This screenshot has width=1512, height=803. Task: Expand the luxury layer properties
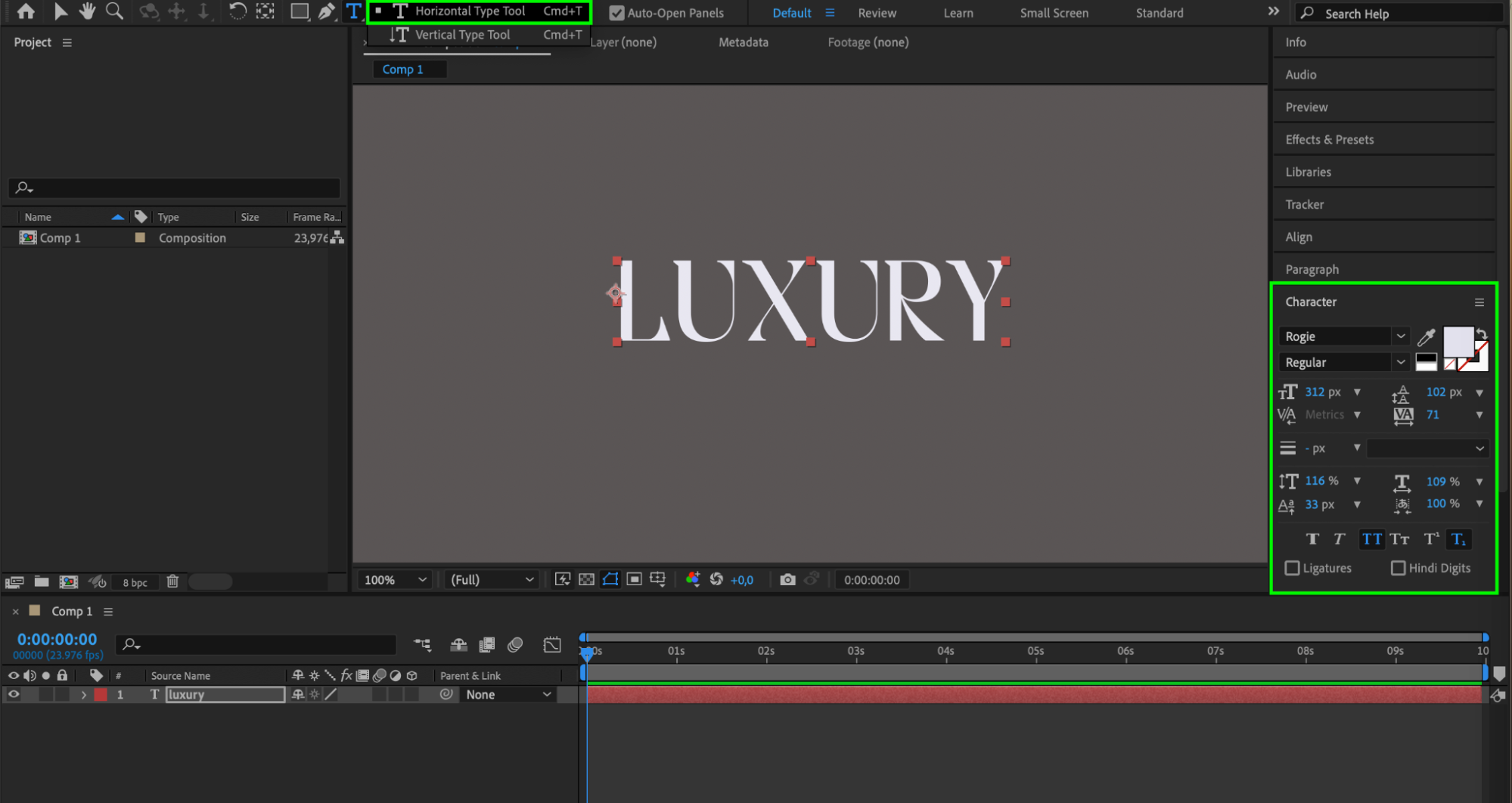83,694
